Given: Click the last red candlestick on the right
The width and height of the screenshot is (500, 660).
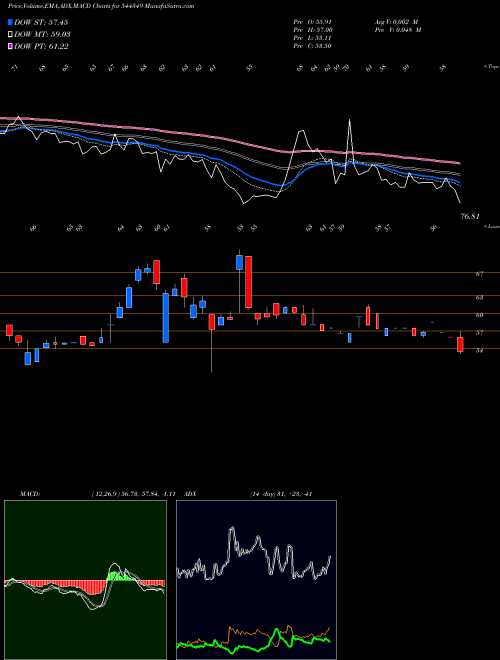Looking at the screenshot, I should pyautogui.click(x=460, y=344).
